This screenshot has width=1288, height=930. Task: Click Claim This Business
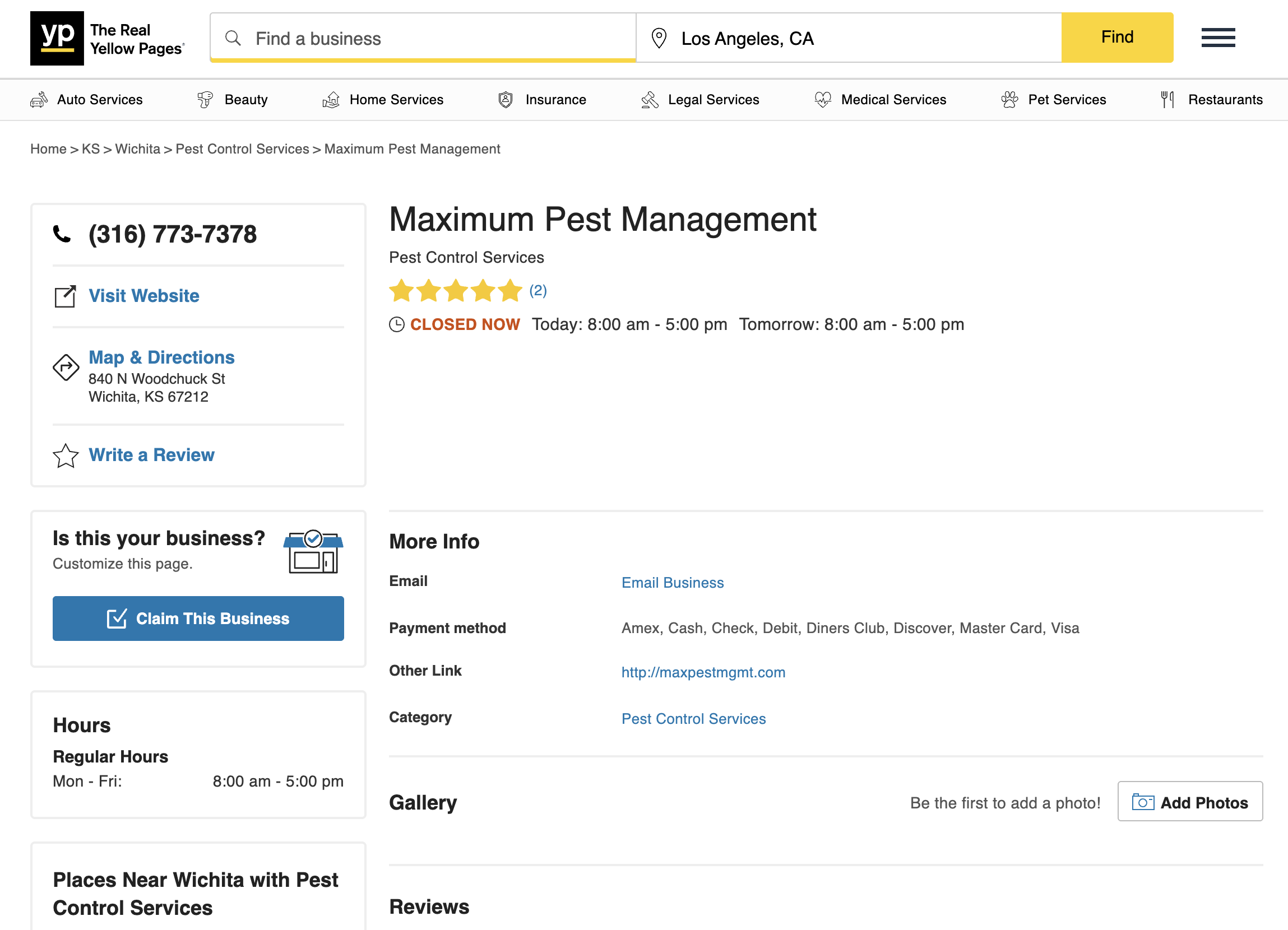point(198,619)
